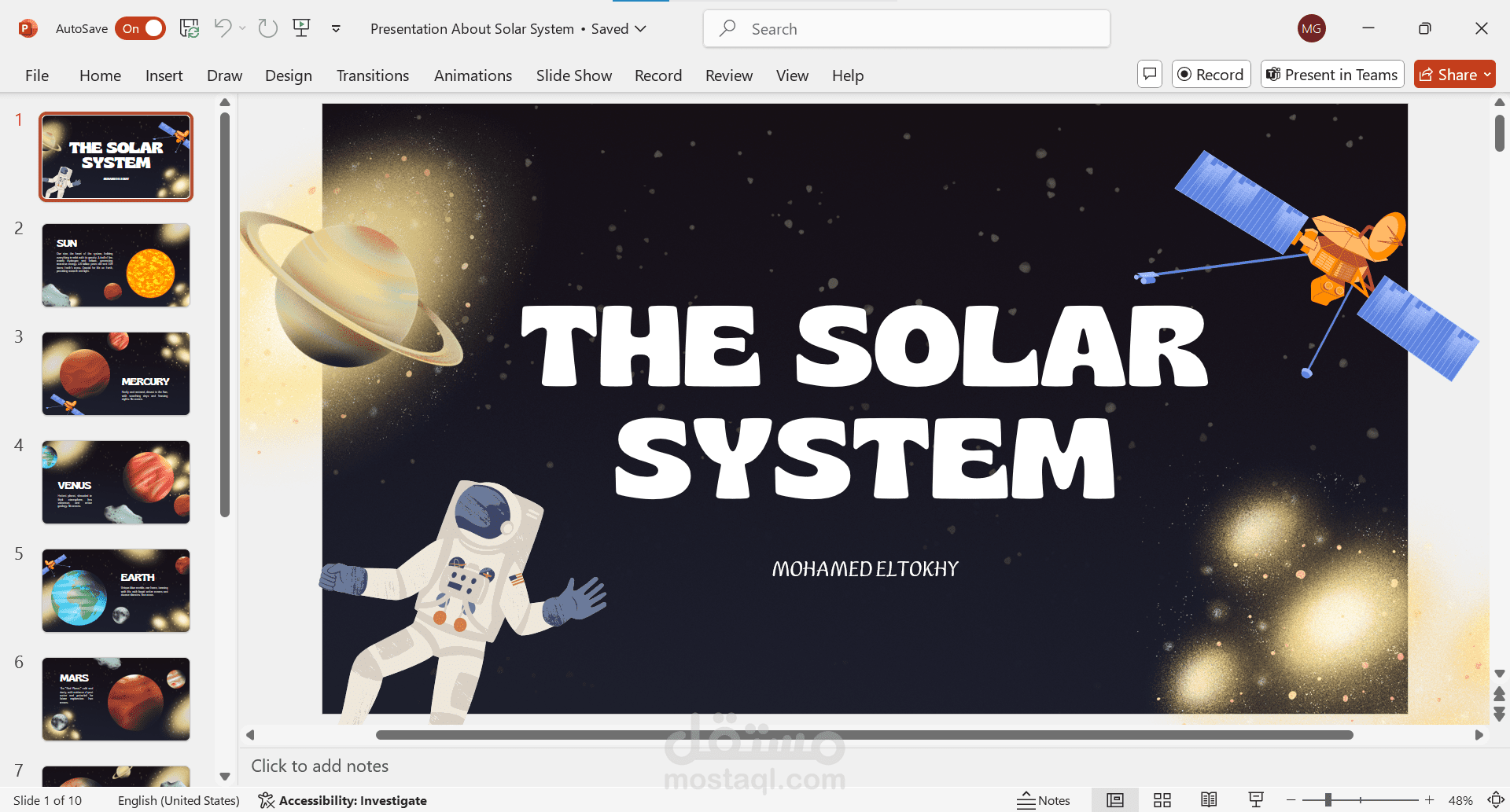Open the Comments pane icon
Image resolution: width=1510 pixels, height=812 pixels.
pos(1149,74)
